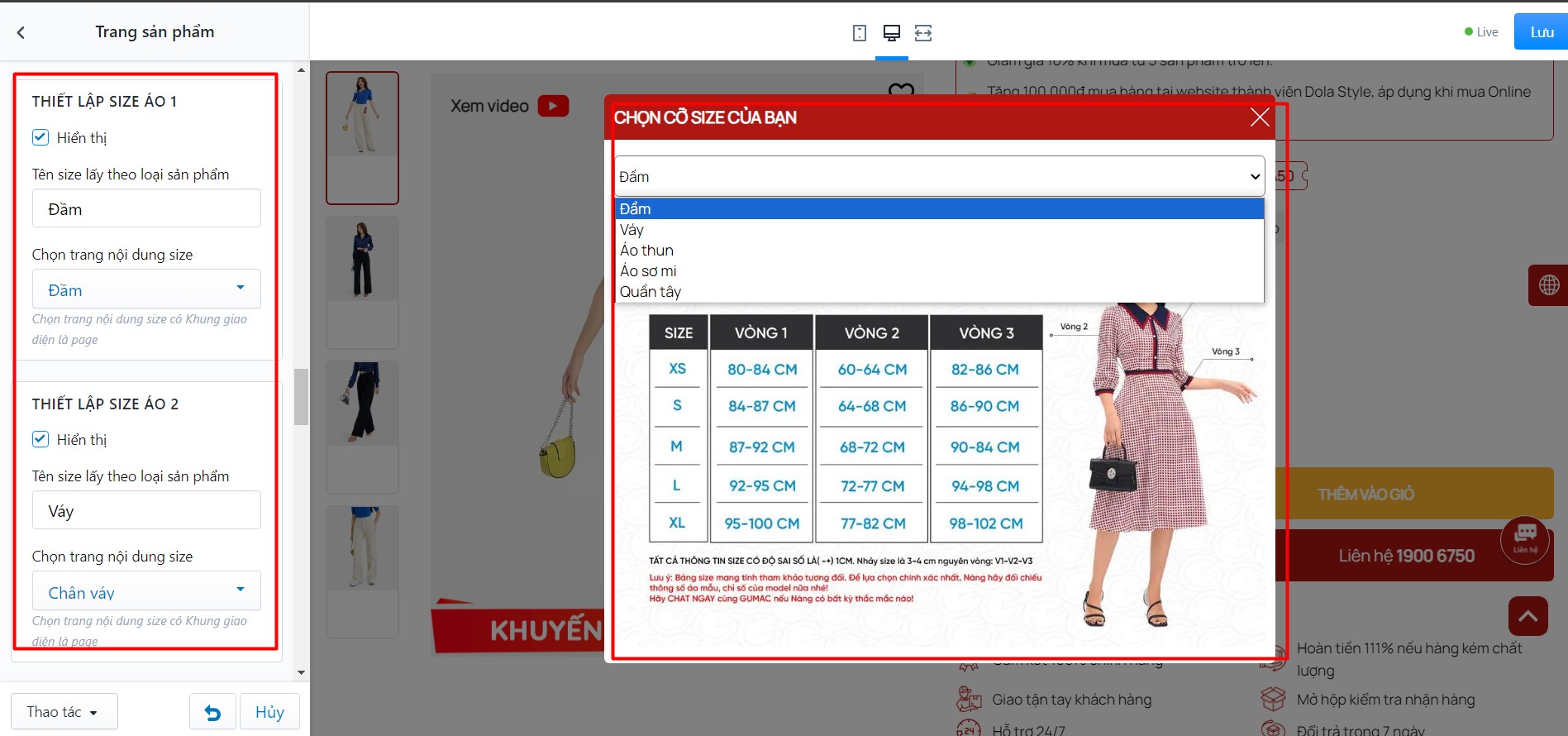
Task: Click the 98-102 CM cell
Action: [x=985, y=523]
